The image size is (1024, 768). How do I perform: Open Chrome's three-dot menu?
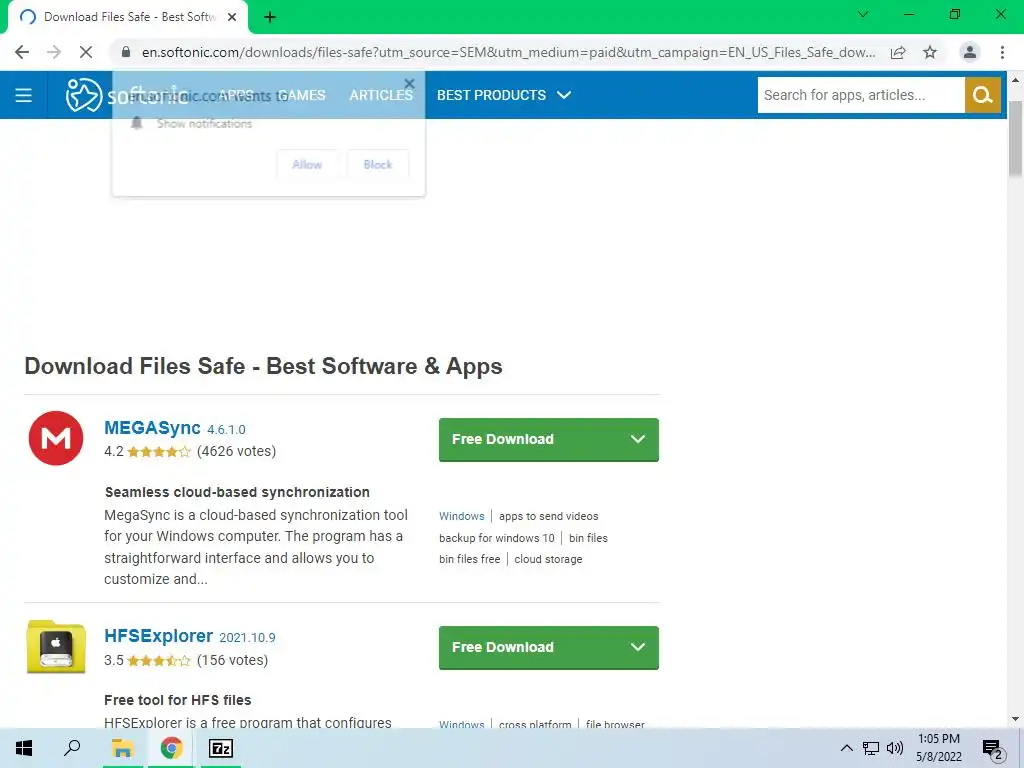(1002, 52)
